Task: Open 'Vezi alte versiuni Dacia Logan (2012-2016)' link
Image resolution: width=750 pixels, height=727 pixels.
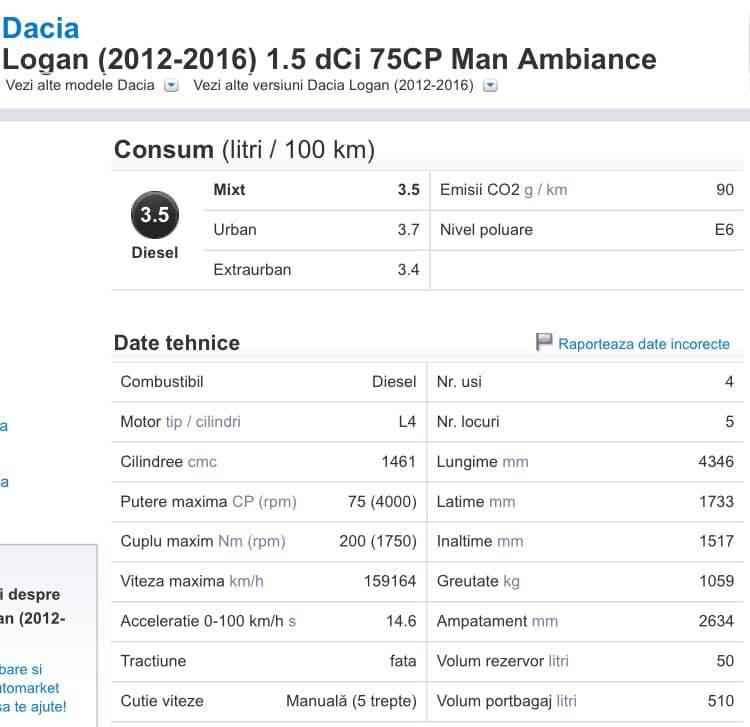Action: (333, 85)
